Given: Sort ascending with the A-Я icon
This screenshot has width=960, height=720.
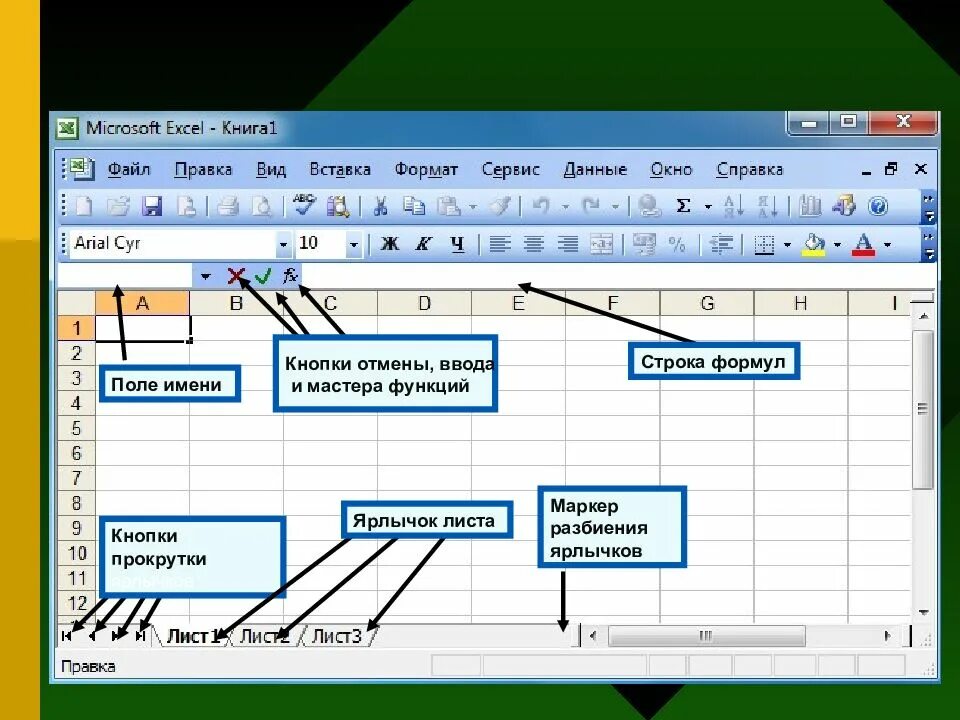Looking at the screenshot, I should 733,206.
